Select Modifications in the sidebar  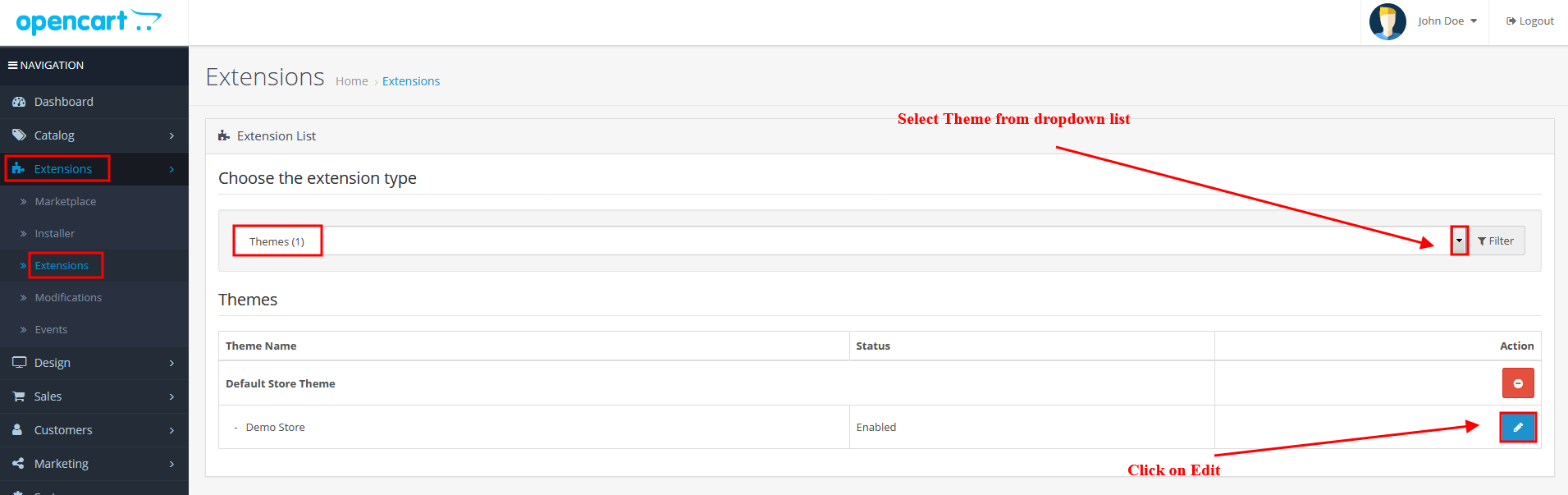point(68,297)
